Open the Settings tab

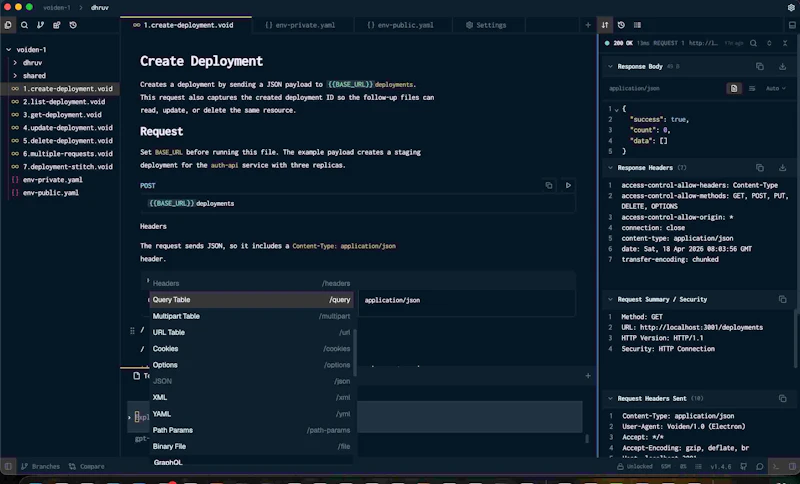pos(486,25)
